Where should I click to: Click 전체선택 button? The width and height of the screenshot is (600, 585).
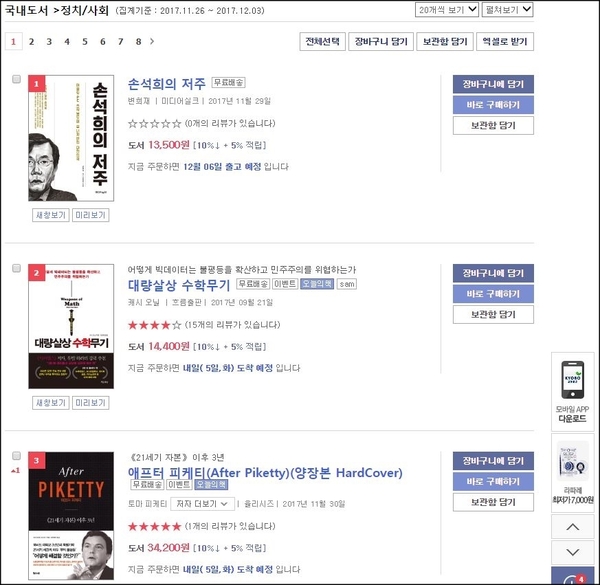pyautogui.click(x=322, y=41)
